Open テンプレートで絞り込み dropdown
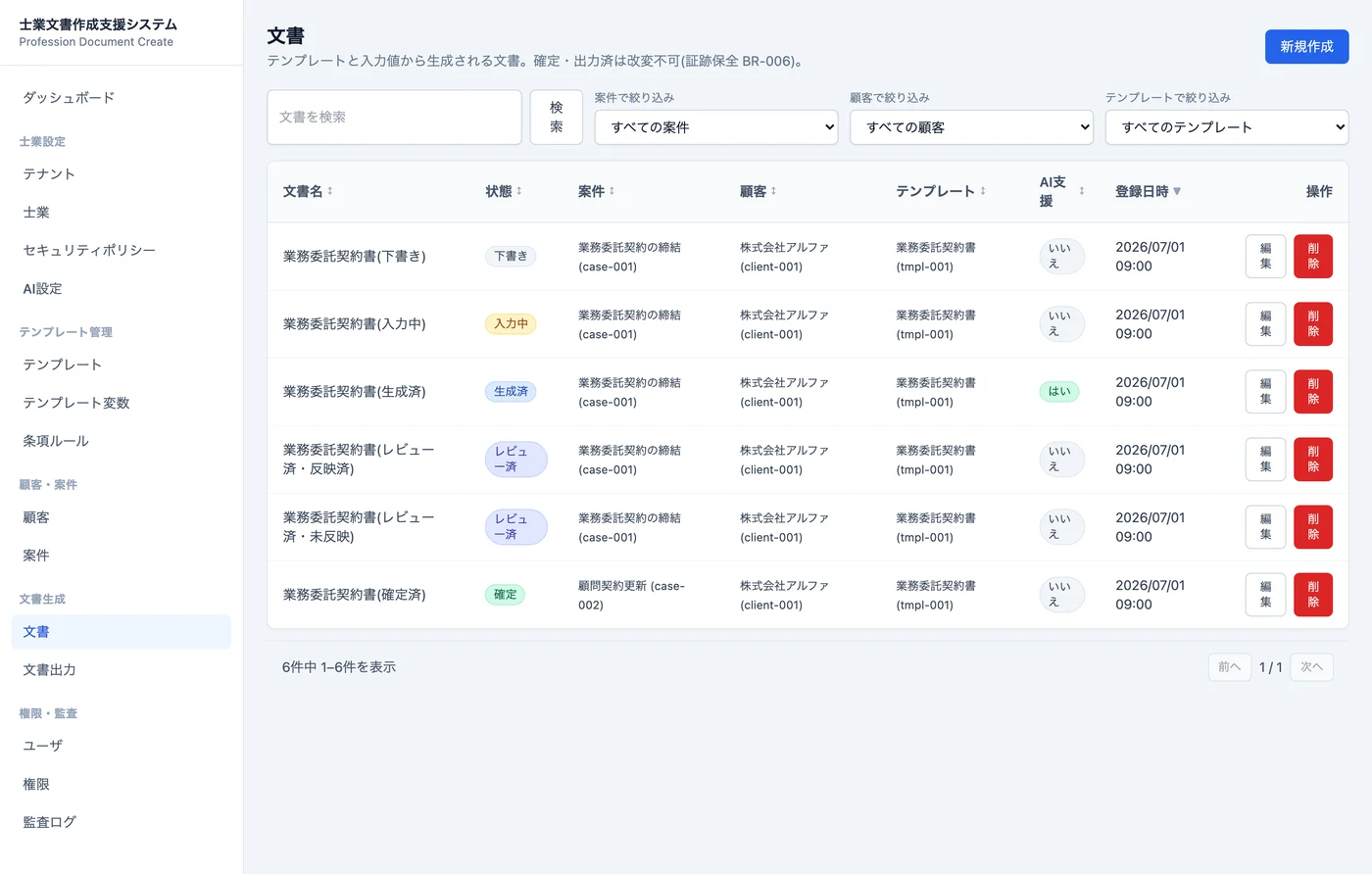Image resolution: width=1372 pixels, height=874 pixels. [1227, 127]
